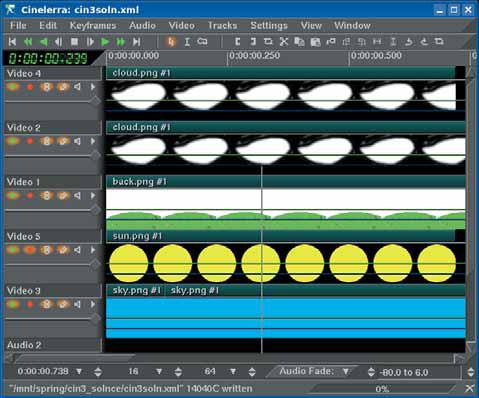This screenshot has width=479, height=398.
Task: Click the scissors cut icon in toolbar
Action: tap(284, 42)
